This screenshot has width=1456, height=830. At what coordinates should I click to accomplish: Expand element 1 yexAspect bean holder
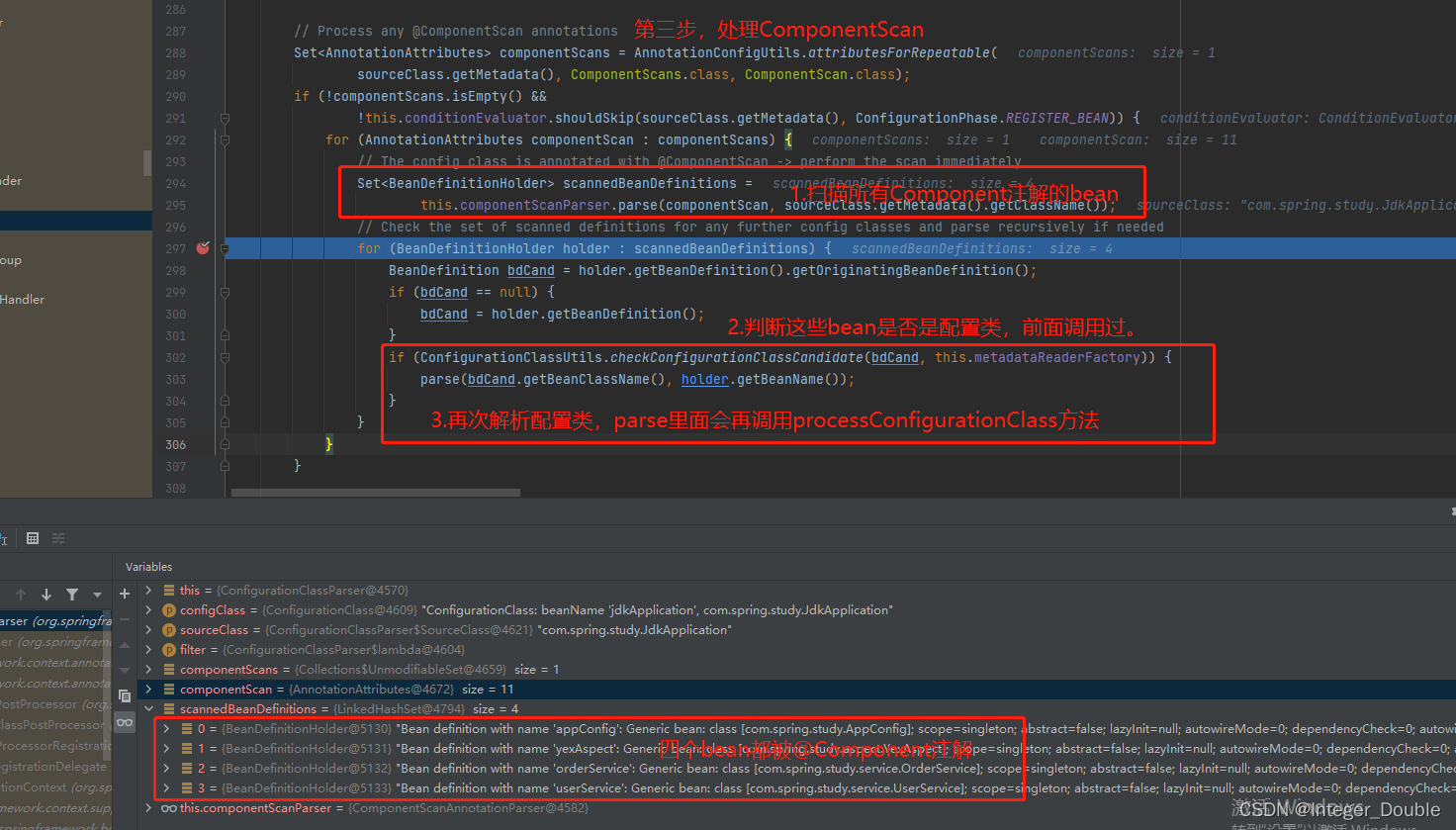tap(167, 749)
